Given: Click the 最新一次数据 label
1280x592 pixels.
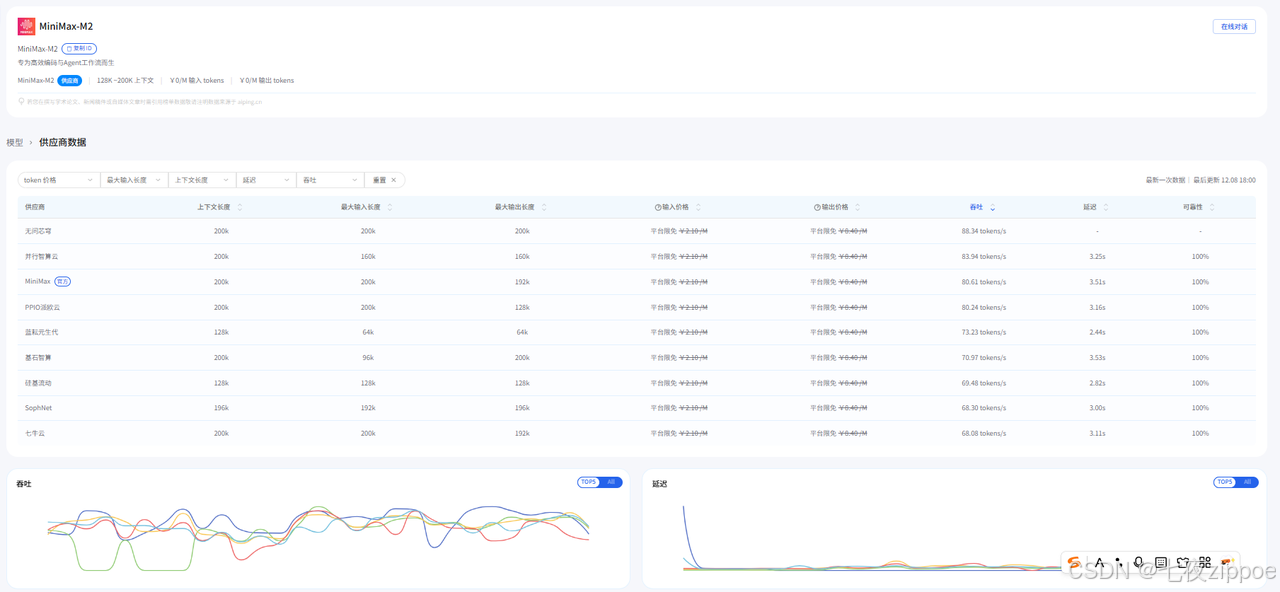Looking at the screenshot, I should (1165, 180).
